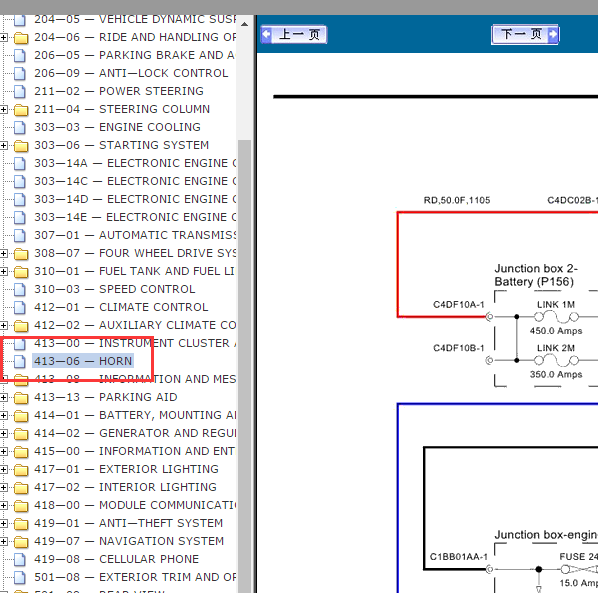Click the 413-13 Parking Aid folder icon
Image resolution: width=598 pixels, height=593 pixels.
(x=21, y=398)
